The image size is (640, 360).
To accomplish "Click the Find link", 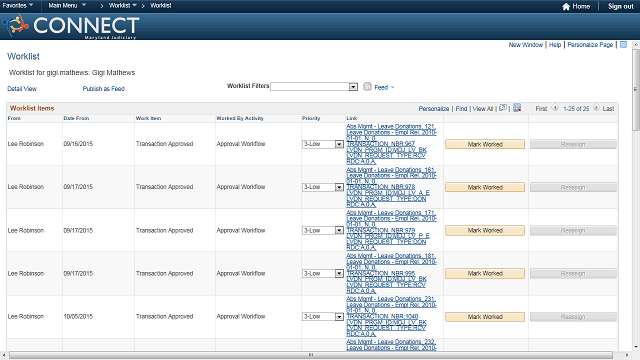I will pyautogui.click(x=461, y=109).
